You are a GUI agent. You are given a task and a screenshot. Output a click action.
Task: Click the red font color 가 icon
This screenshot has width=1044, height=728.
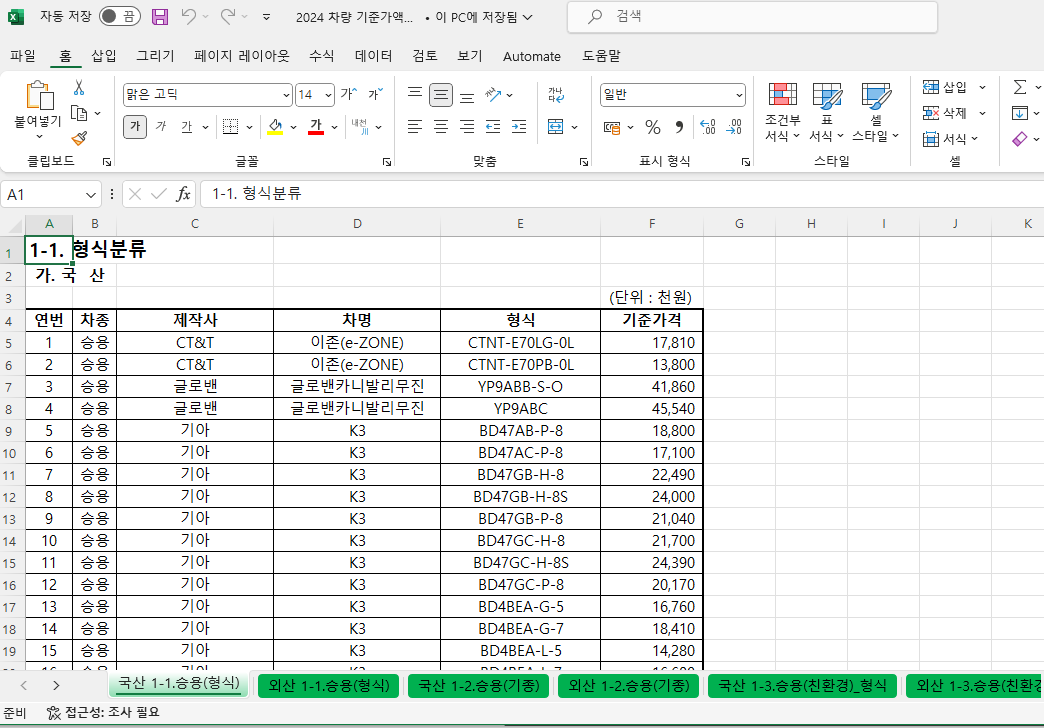click(x=316, y=126)
